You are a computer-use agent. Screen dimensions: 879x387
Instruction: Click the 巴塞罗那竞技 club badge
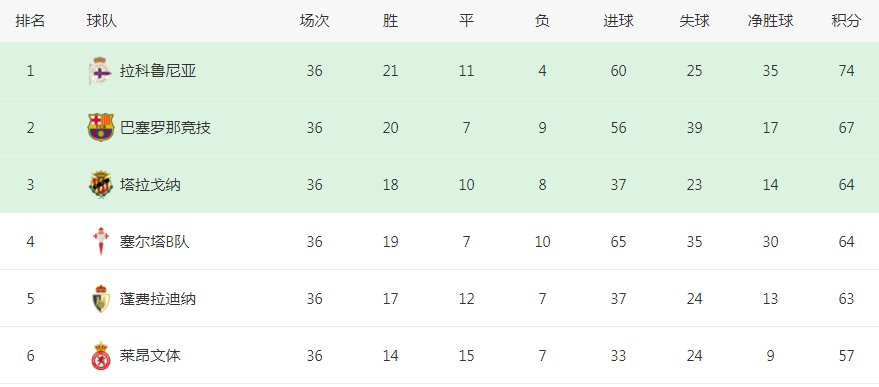[x=101, y=127]
